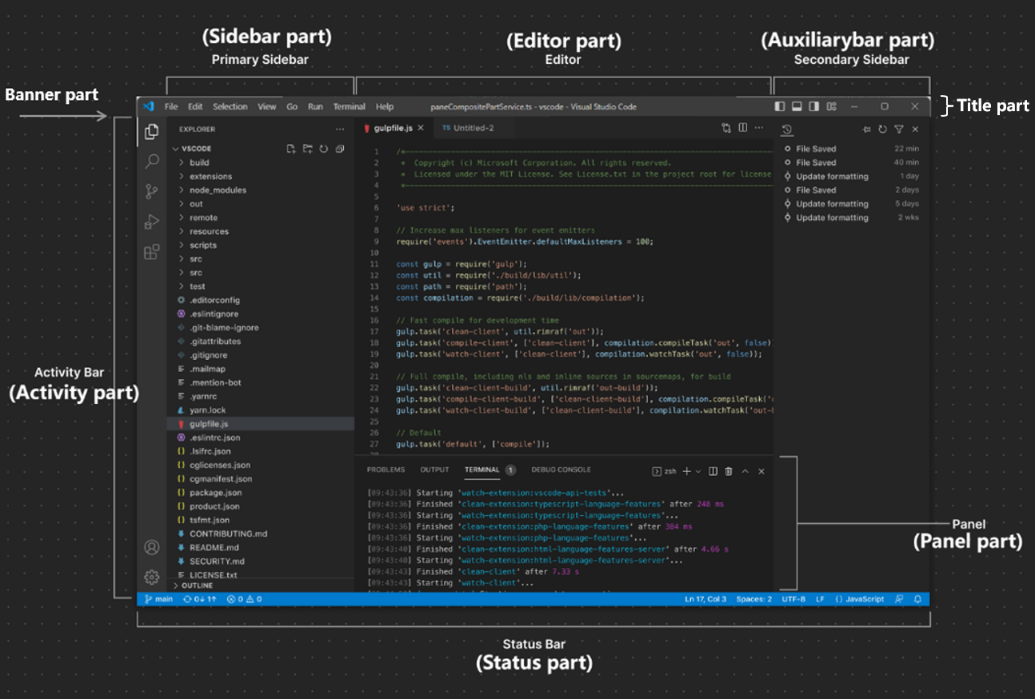The image size is (1035, 699).
Task: Open the Source Control view
Action: (152, 191)
